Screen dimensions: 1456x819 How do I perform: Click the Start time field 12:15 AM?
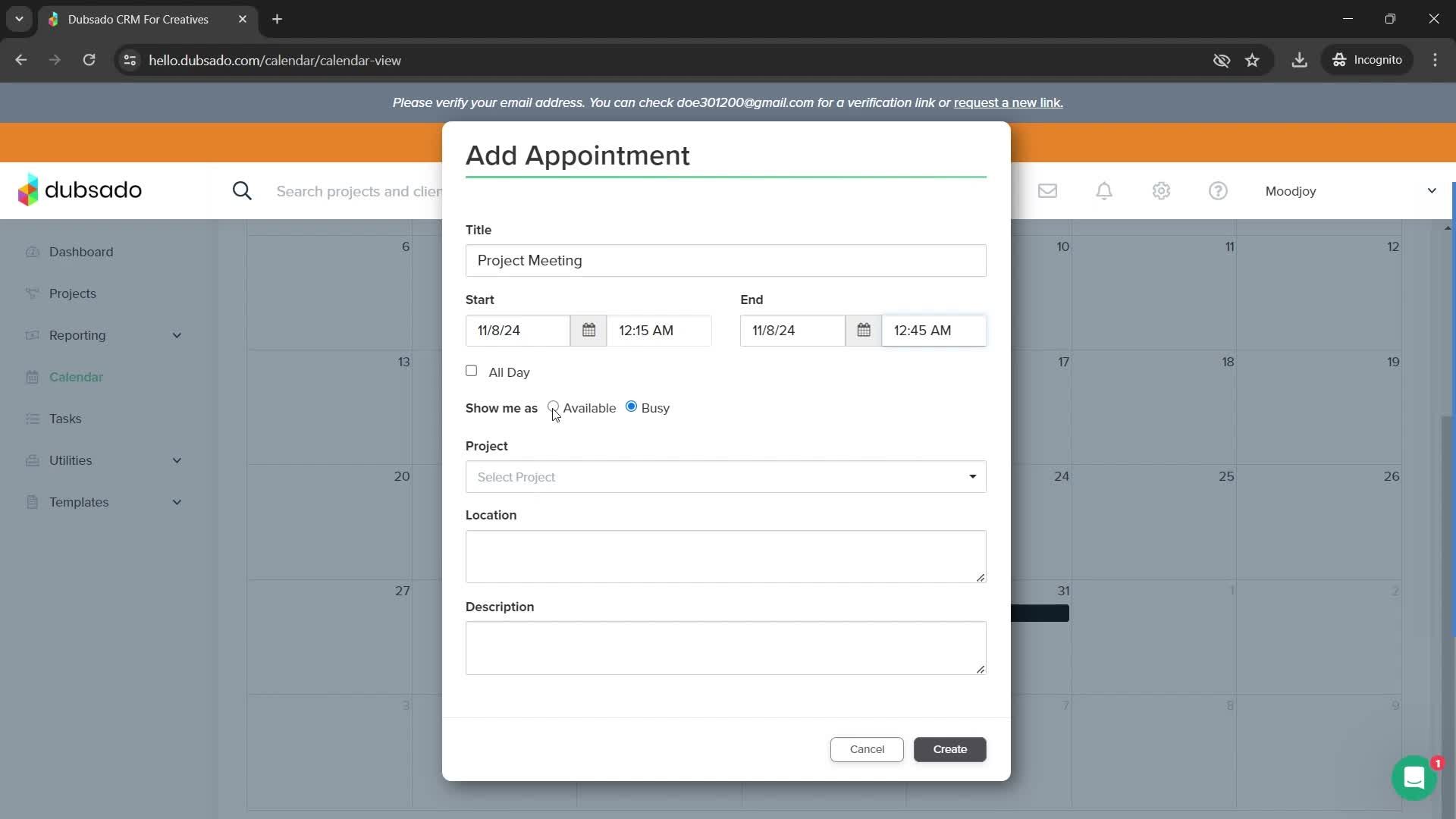point(659,331)
